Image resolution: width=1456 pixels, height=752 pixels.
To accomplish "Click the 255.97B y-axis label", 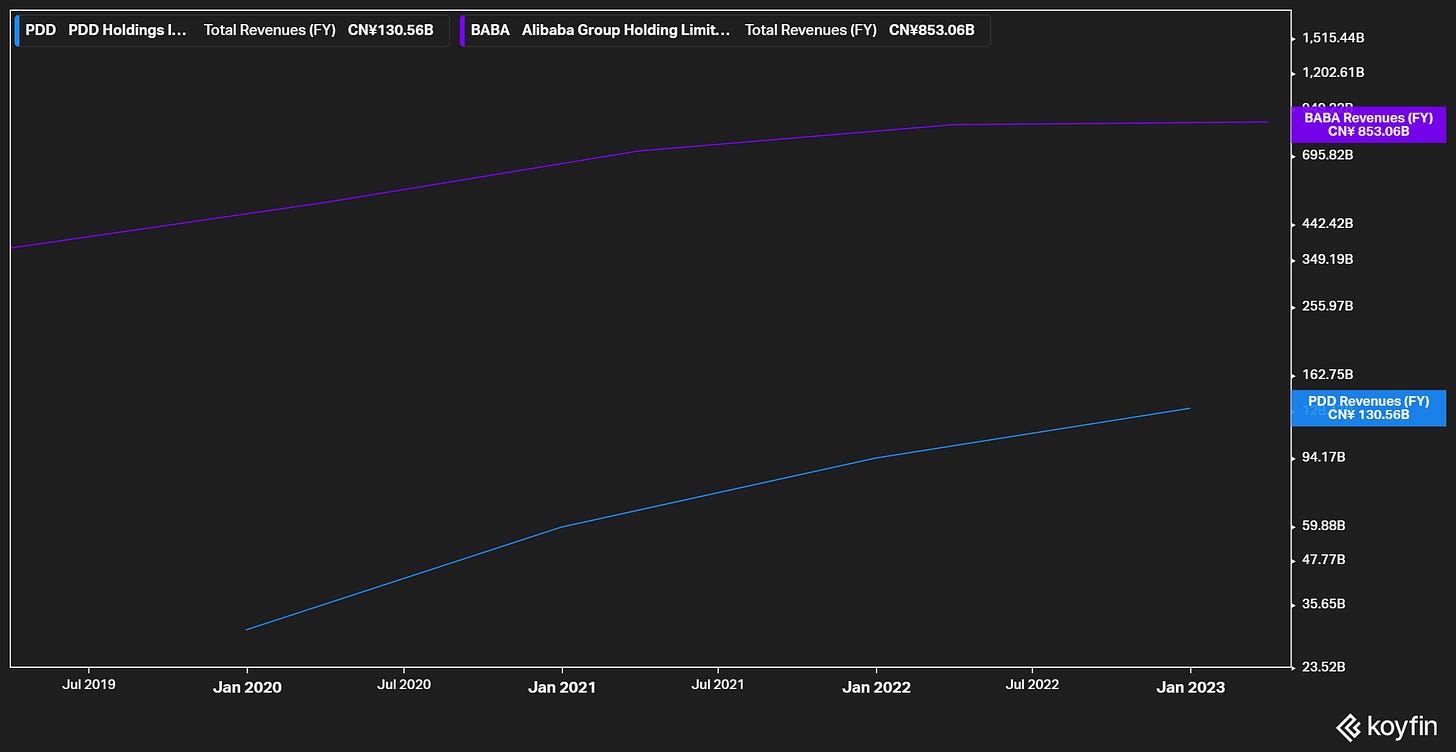I will [x=1327, y=306].
